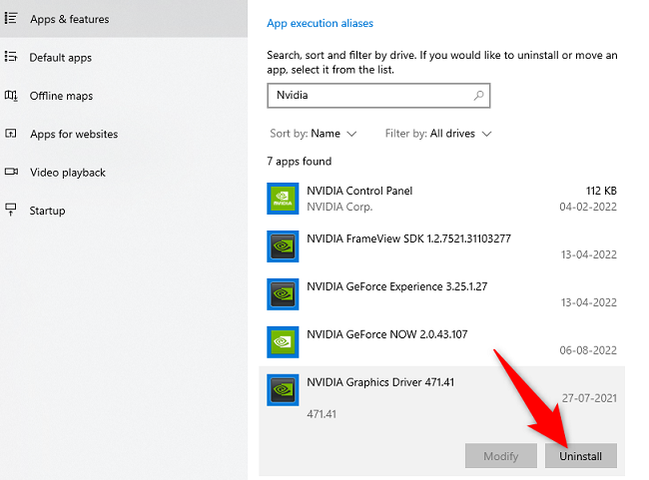Click the Startup sidebar icon
This screenshot has height=480, width=649.
click(x=11, y=211)
